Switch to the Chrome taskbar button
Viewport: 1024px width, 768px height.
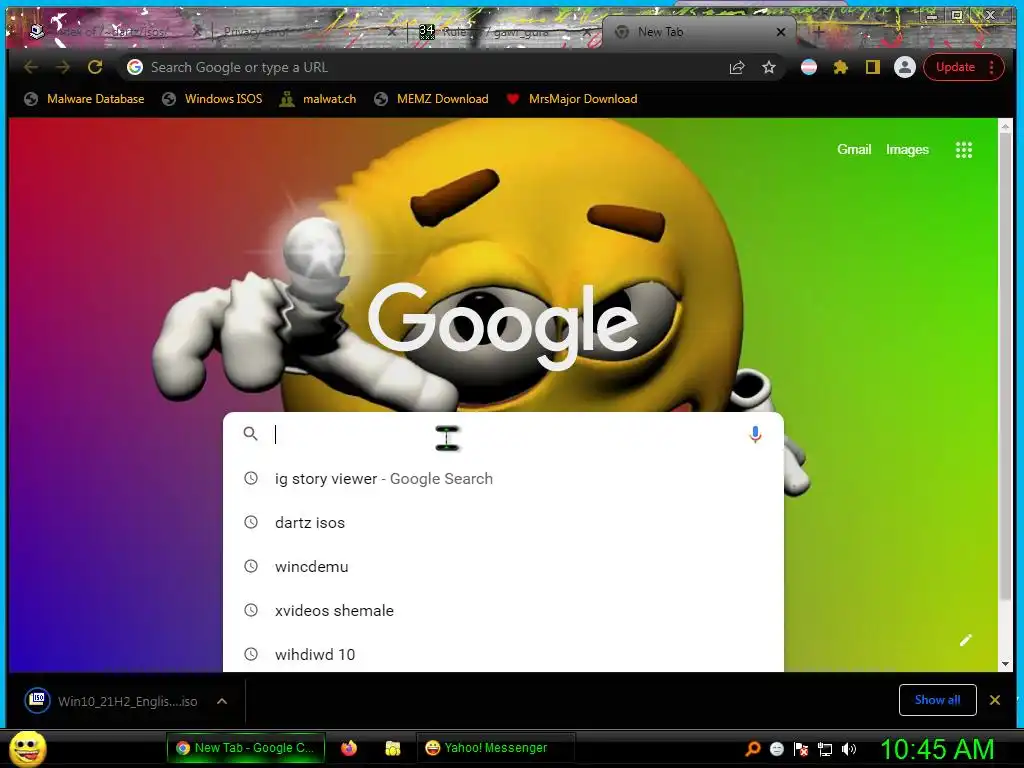[x=246, y=748]
